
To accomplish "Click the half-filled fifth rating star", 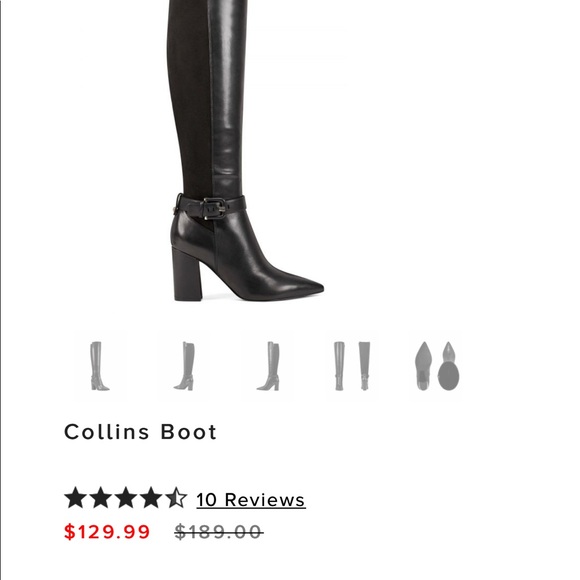I will (176, 498).
